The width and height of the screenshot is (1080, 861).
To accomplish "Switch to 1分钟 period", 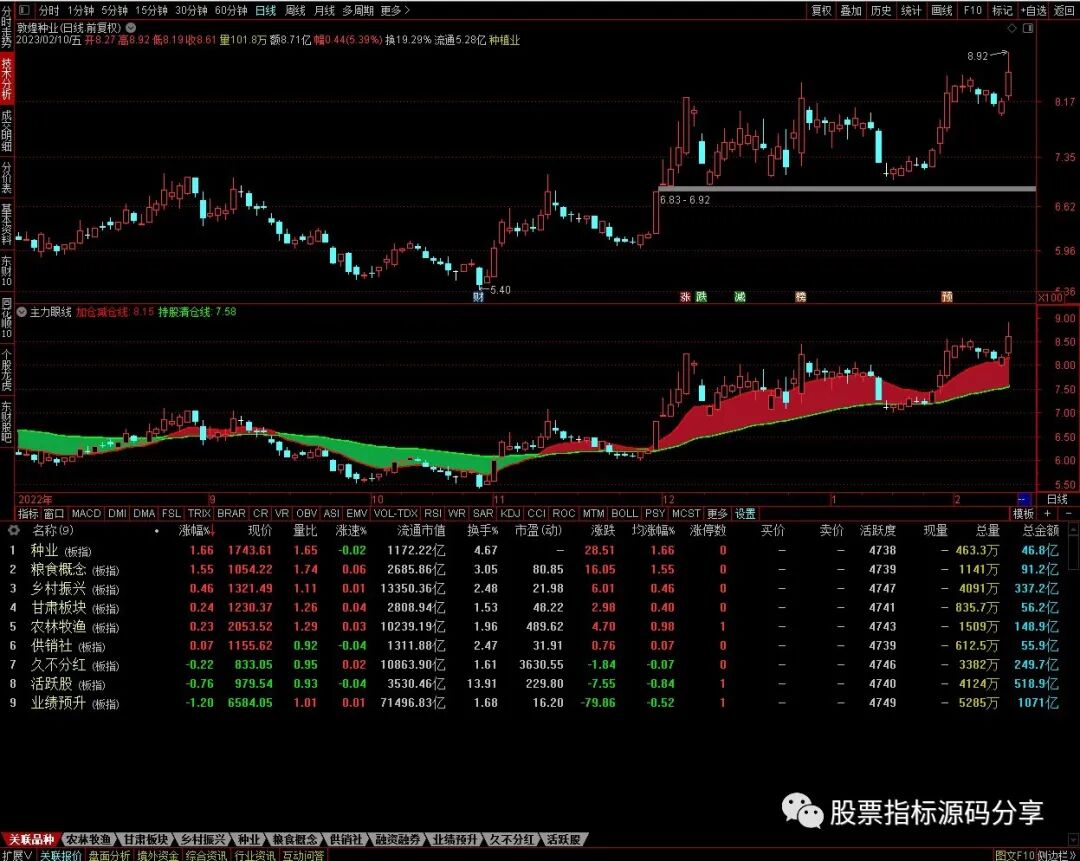I will point(81,10).
